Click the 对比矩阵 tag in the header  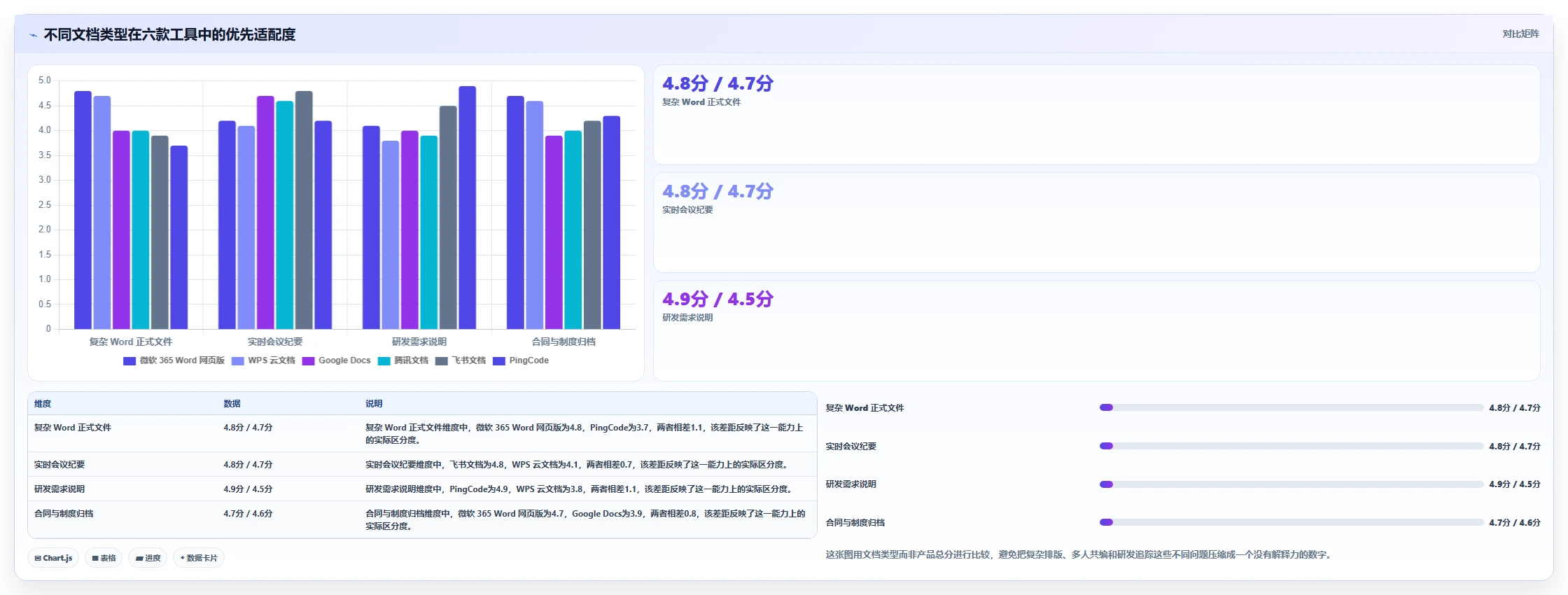point(1520,34)
